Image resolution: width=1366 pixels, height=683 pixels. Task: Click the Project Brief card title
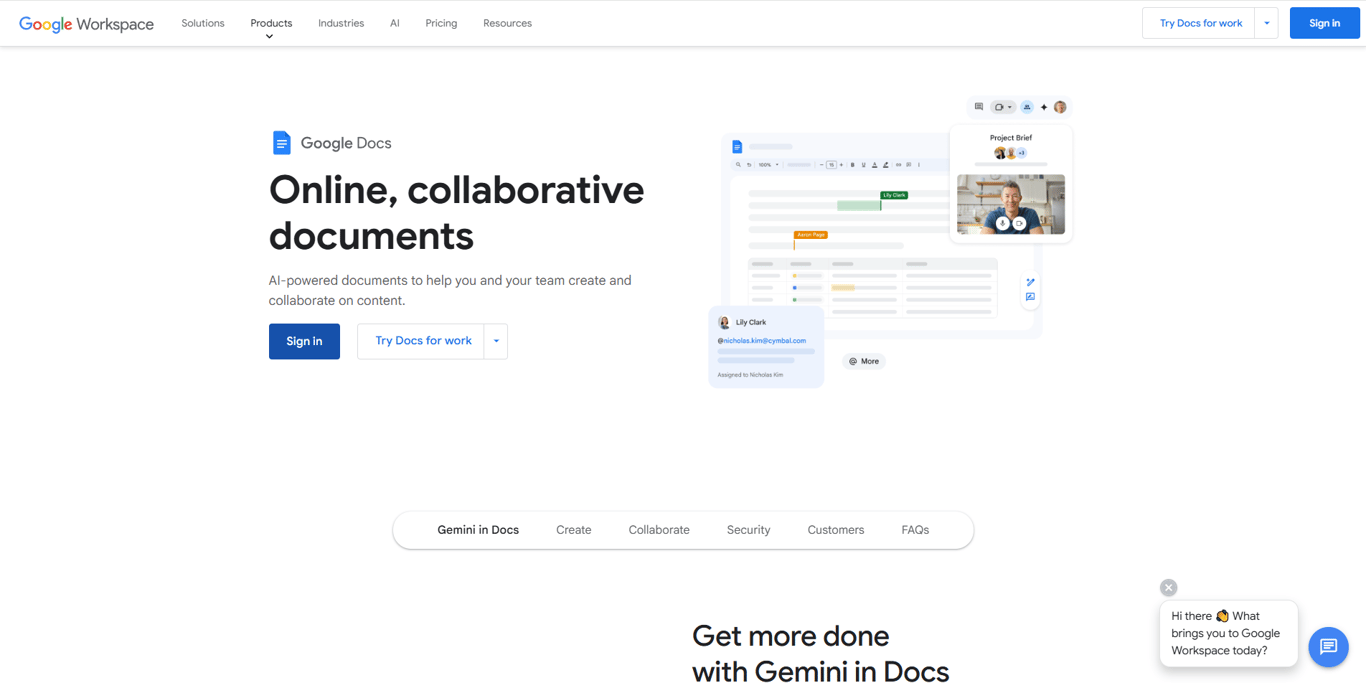[x=1011, y=138]
